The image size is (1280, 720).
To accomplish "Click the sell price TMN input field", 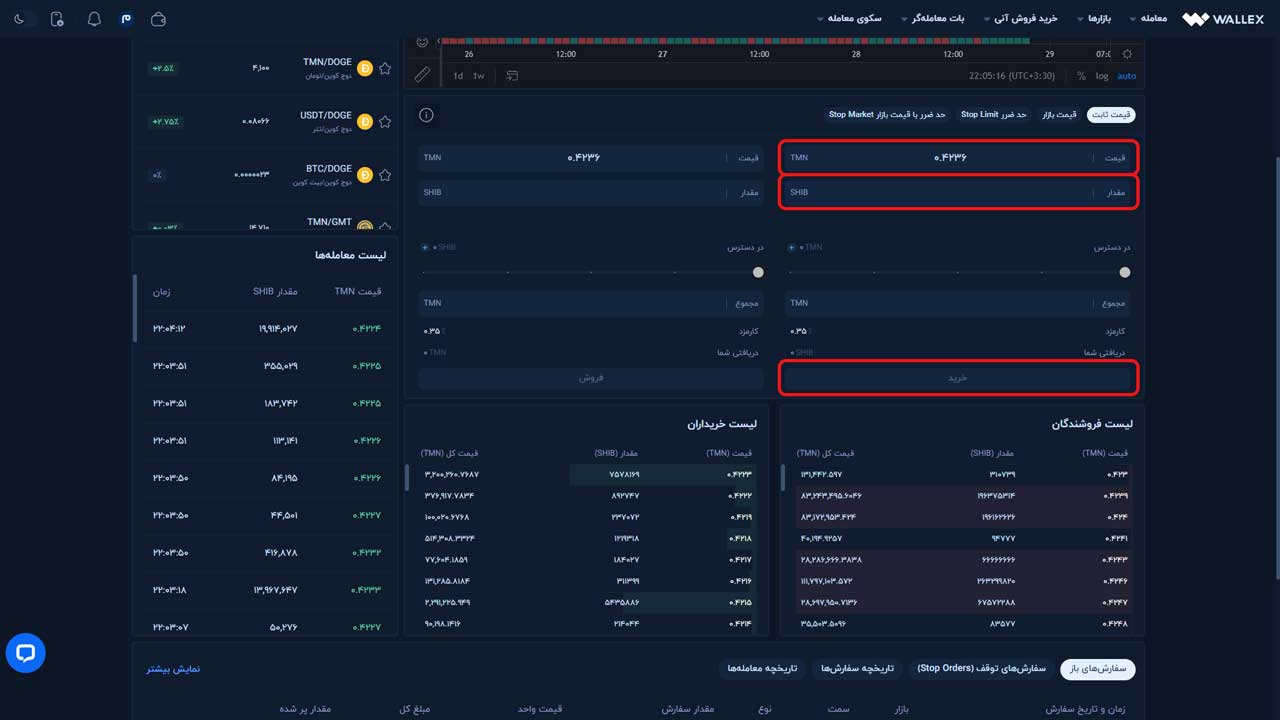I will (x=592, y=158).
